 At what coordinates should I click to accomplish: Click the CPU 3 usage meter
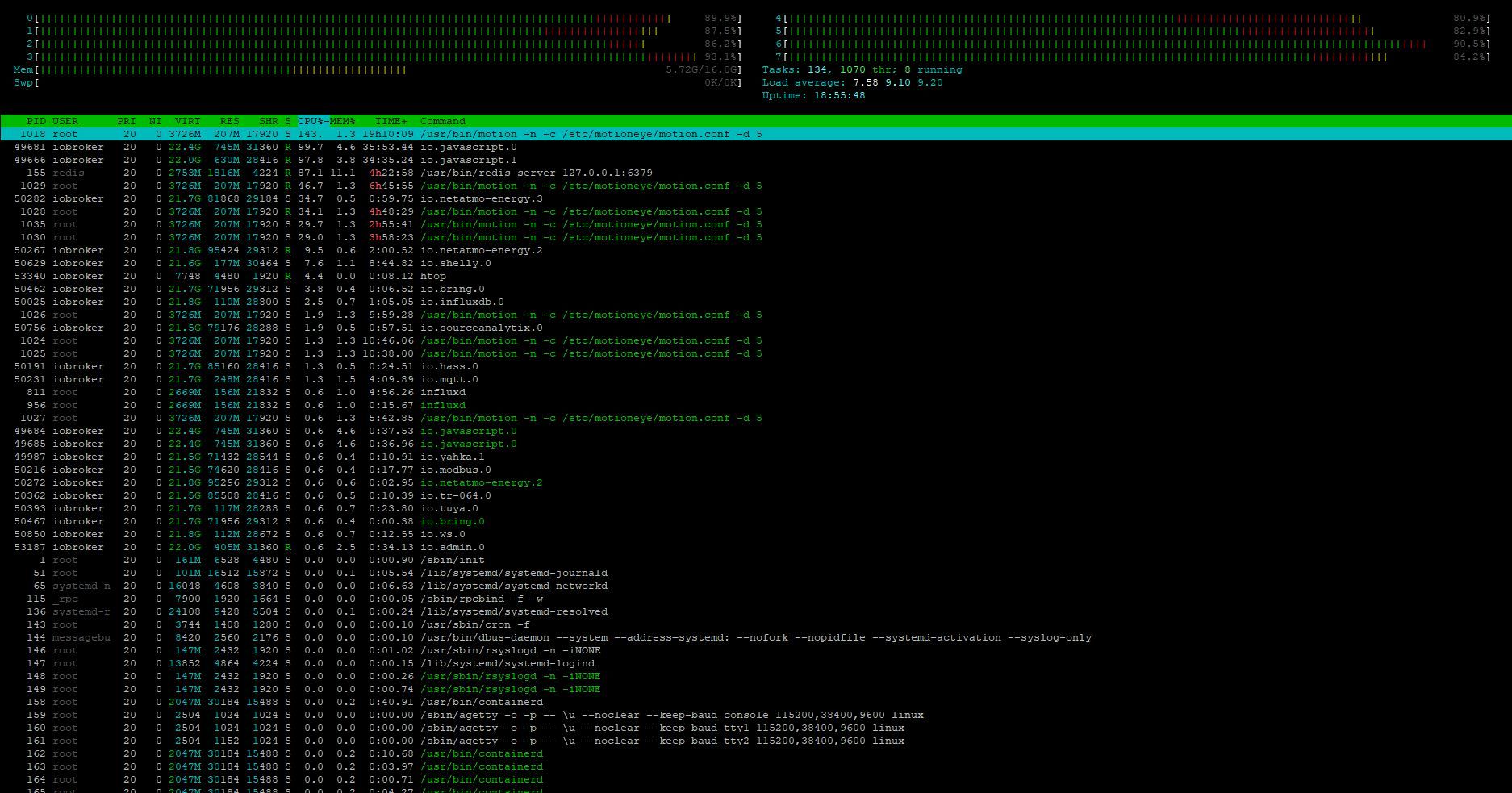384,56
